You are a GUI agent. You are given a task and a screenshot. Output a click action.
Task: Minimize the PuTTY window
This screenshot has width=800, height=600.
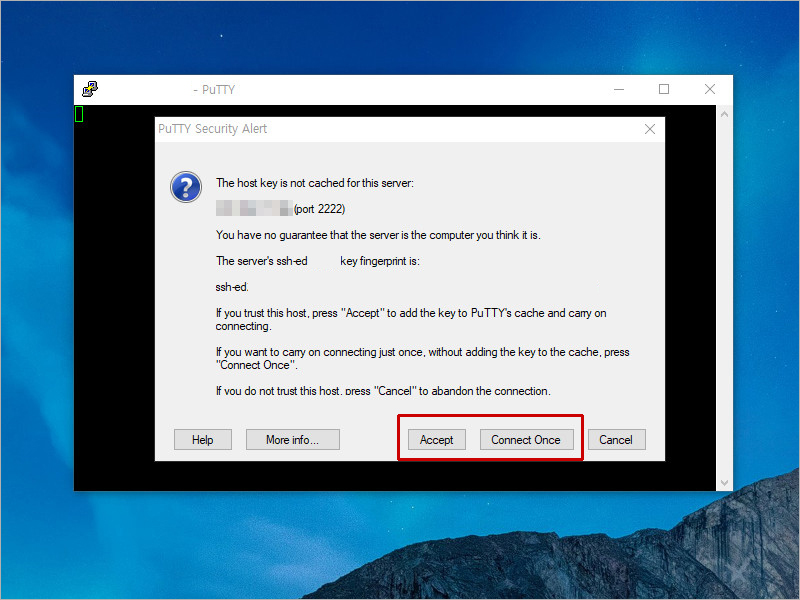[619, 89]
